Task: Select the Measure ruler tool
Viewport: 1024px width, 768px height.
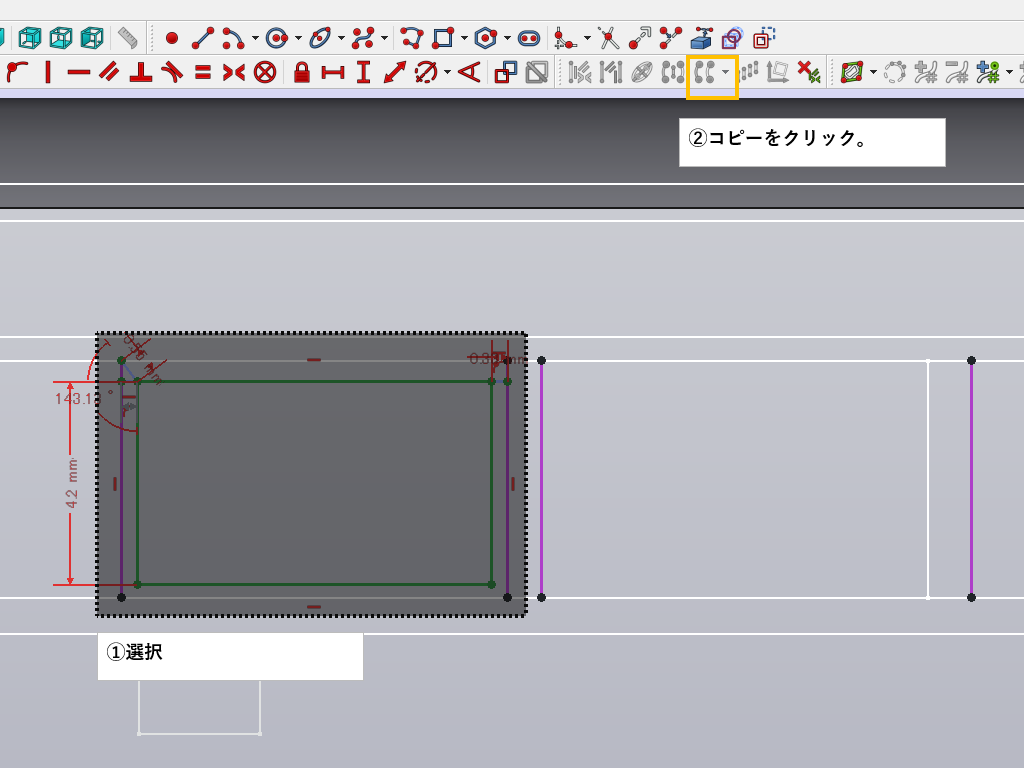Action: coord(128,39)
